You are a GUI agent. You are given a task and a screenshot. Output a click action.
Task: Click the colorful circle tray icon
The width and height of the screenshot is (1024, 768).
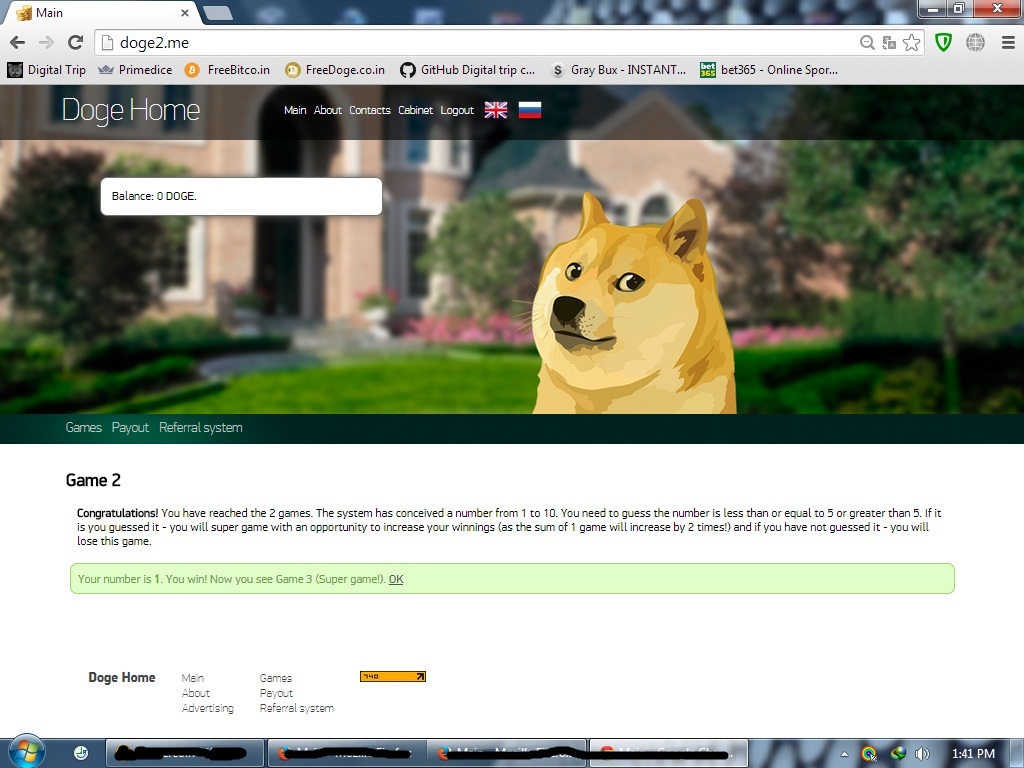[x=869, y=754]
